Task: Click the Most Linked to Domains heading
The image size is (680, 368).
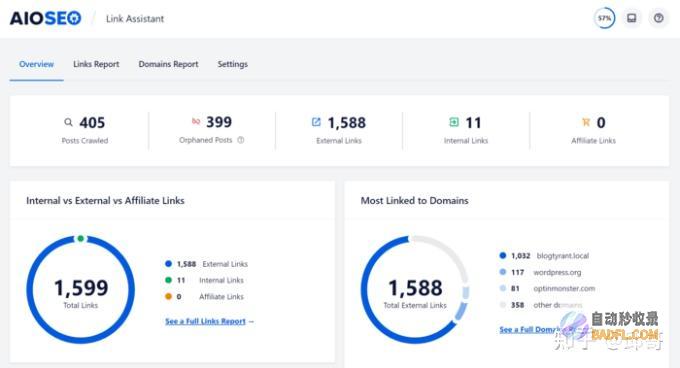Action: coord(415,201)
